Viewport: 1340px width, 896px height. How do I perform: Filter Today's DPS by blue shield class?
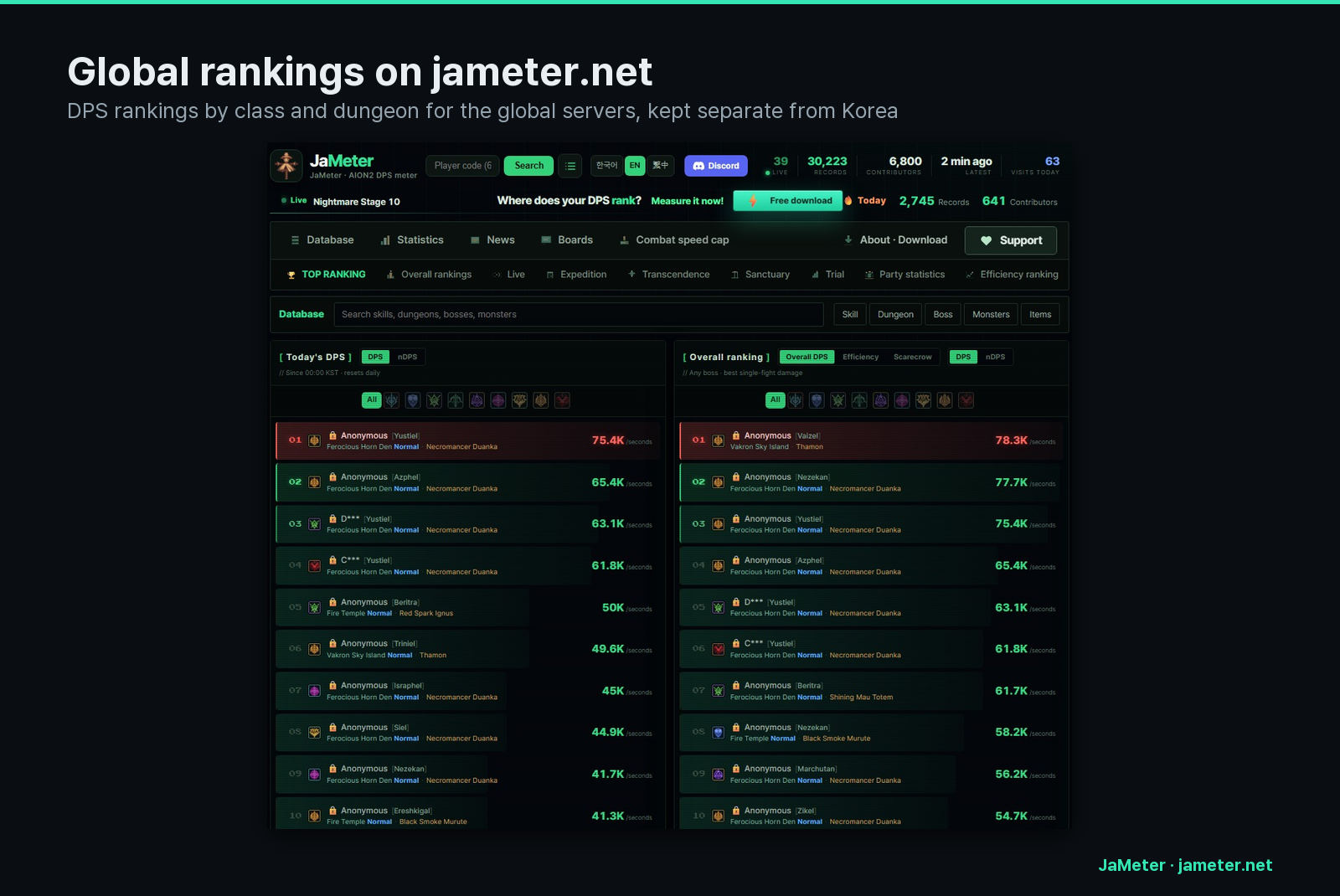click(413, 400)
